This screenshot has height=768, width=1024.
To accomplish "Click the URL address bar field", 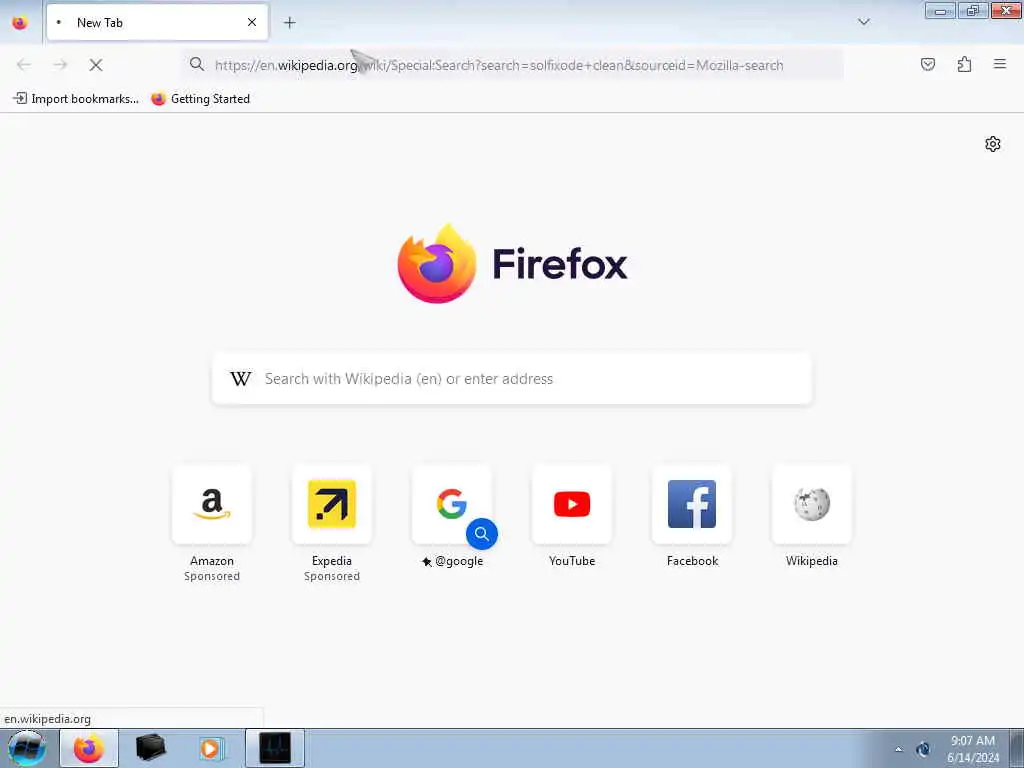I will pyautogui.click(x=513, y=65).
